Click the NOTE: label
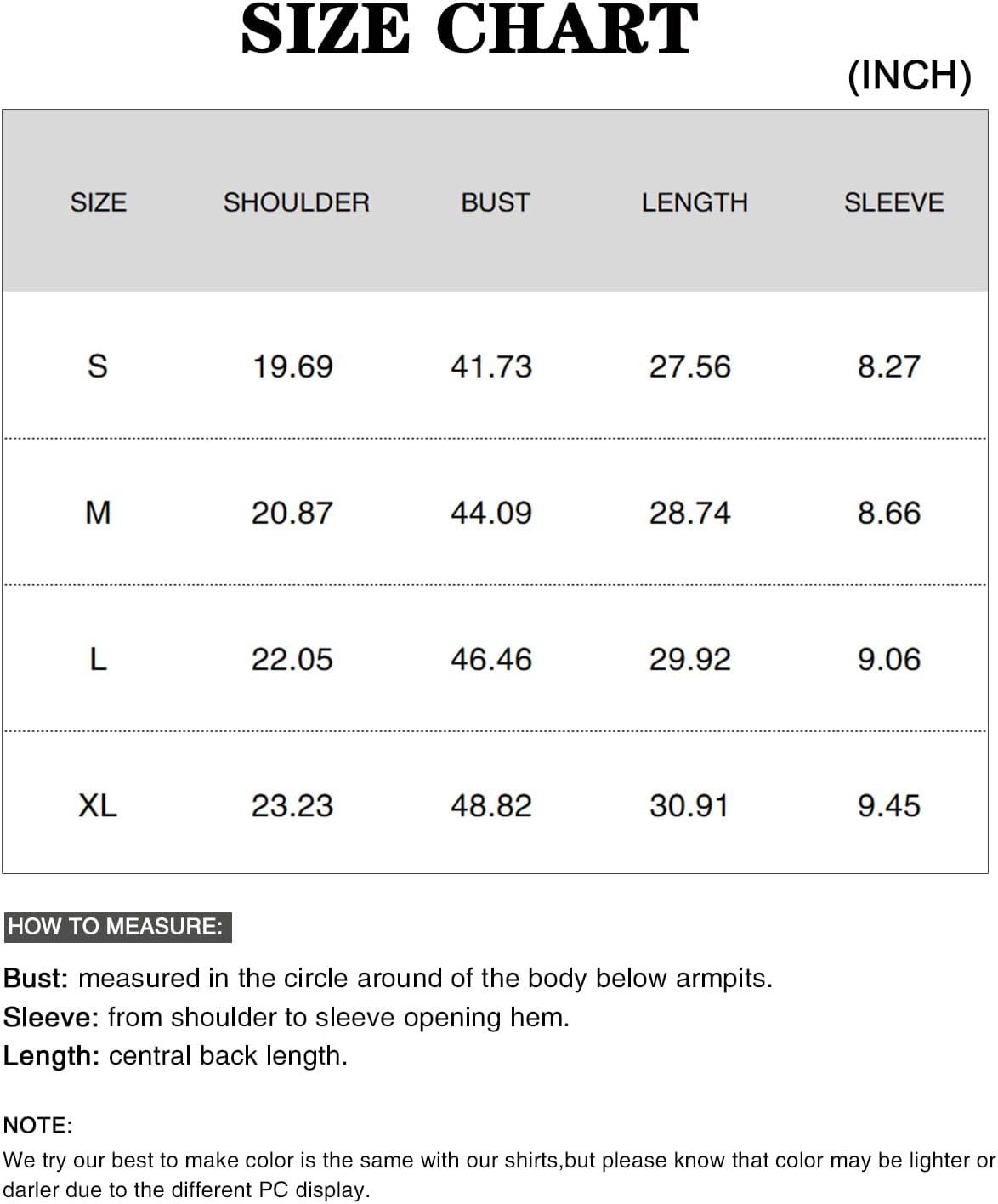Viewport: 998px width, 1204px height. (38, 1125)
